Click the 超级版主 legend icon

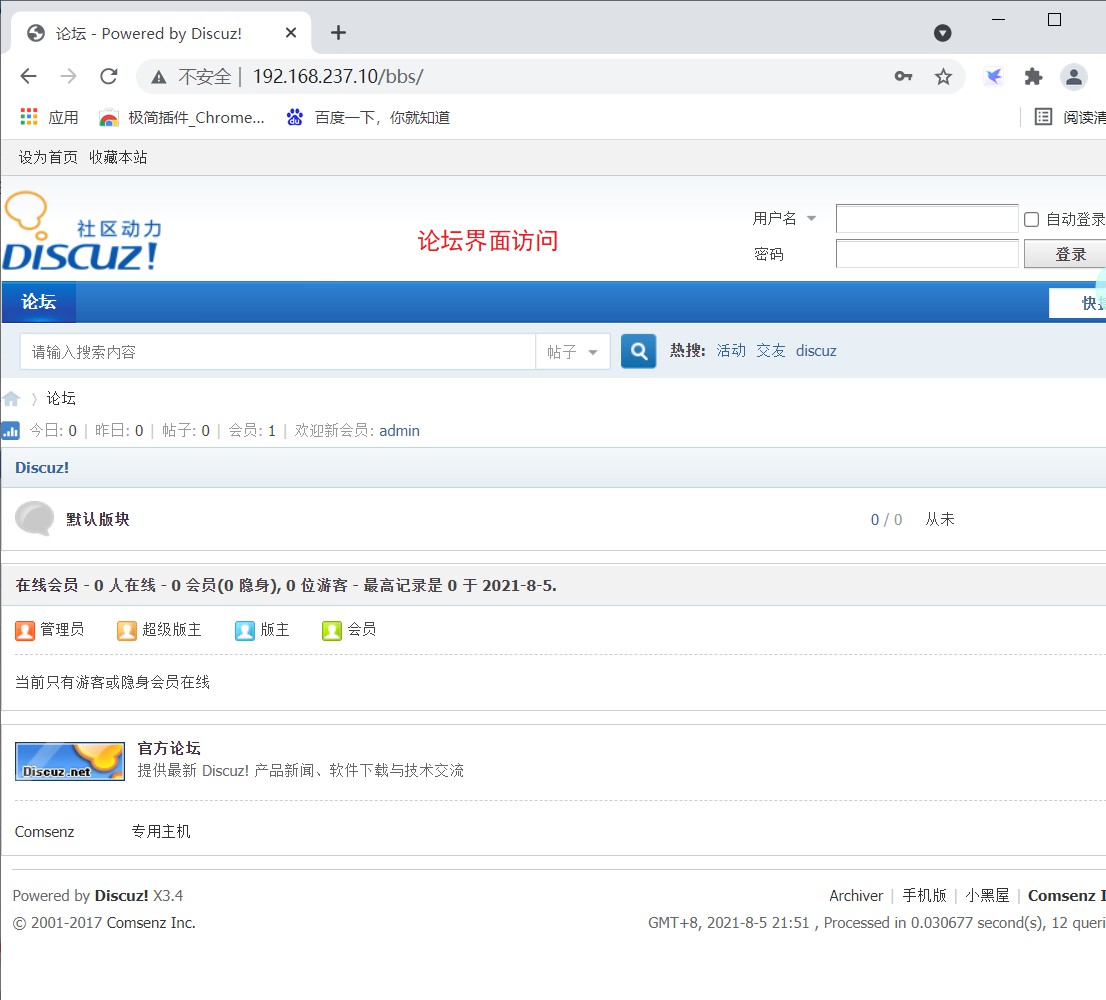pyautogui.click(x=127, y=630)
